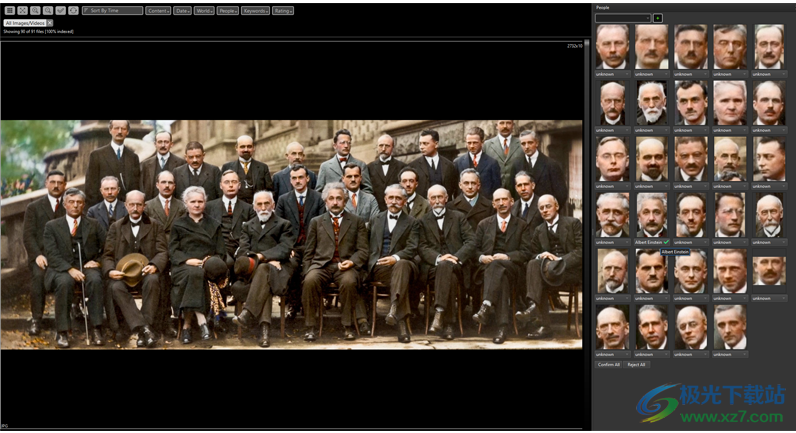Click the 'Showing 90 of 91 files' status text
The width and height of the screenshot is (796, 433).
tap(39, 31)
